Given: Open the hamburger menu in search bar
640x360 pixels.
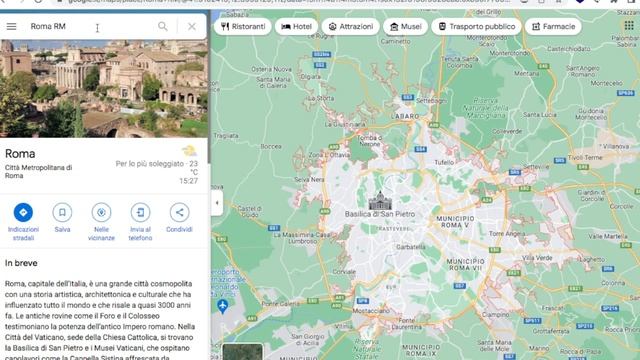Looking at the screenshot, I should tap(11, 27).
